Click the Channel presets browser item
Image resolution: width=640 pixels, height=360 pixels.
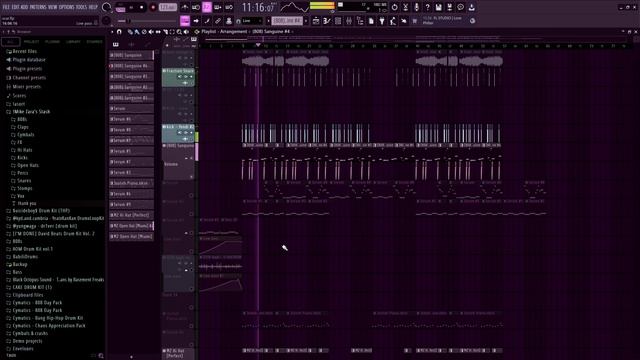[29, 78]
